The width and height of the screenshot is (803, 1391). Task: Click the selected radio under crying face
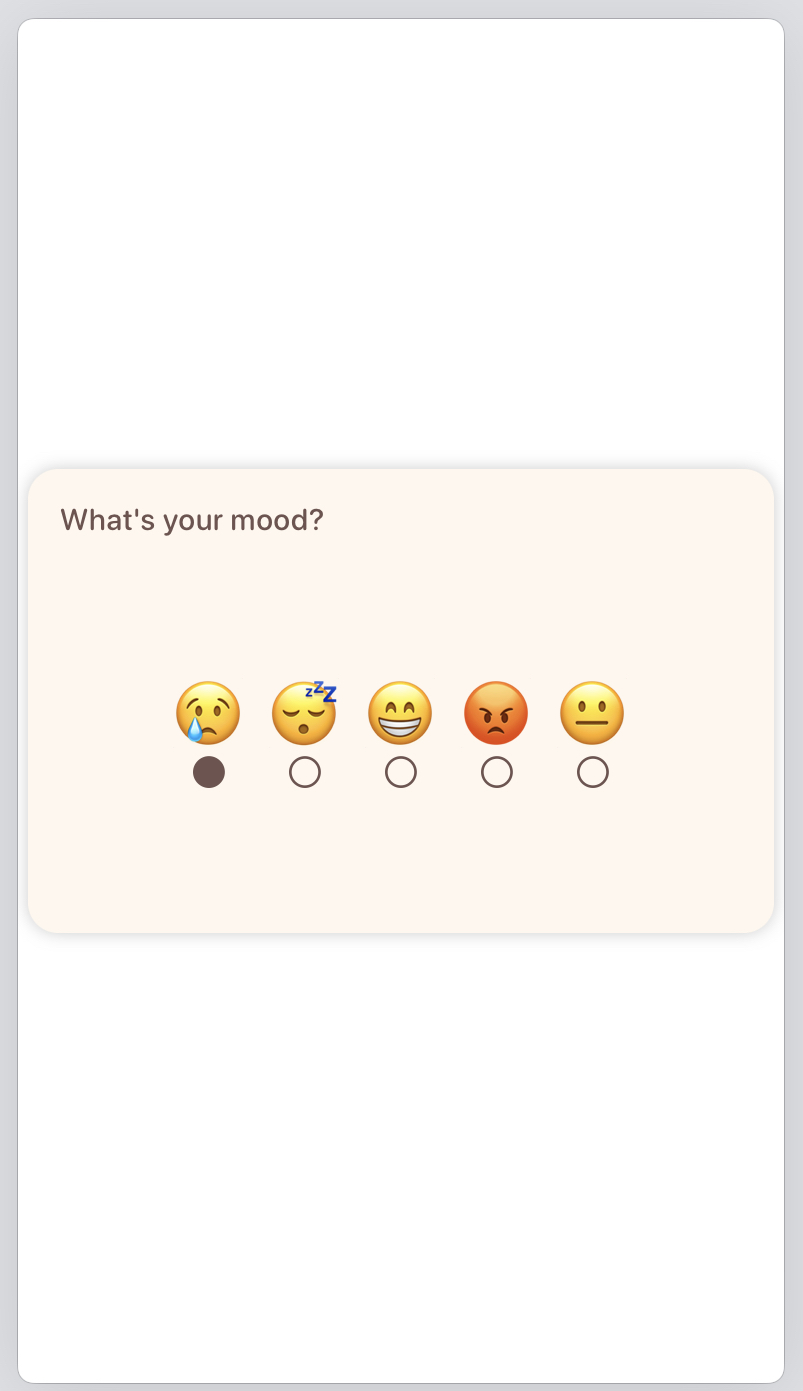pos(209,772)
